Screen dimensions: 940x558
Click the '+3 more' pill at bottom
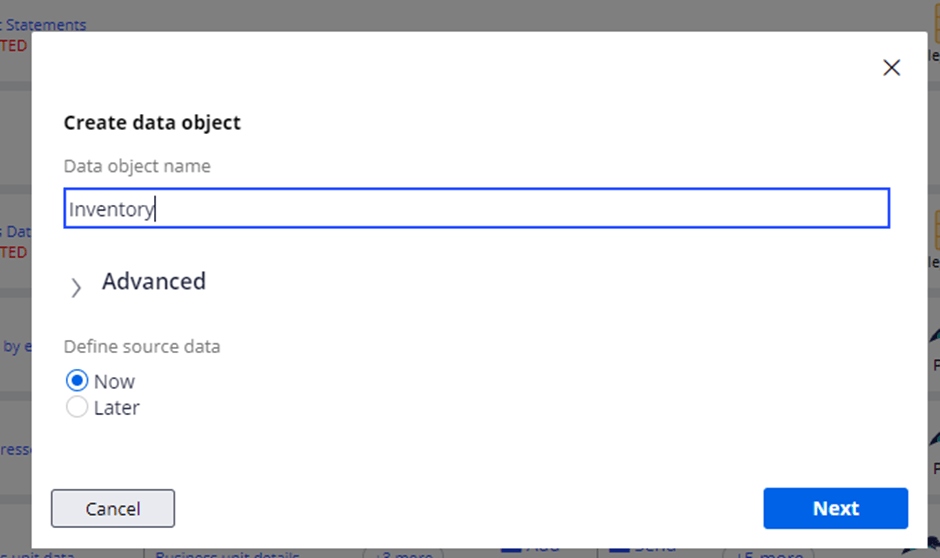point(403,554)
